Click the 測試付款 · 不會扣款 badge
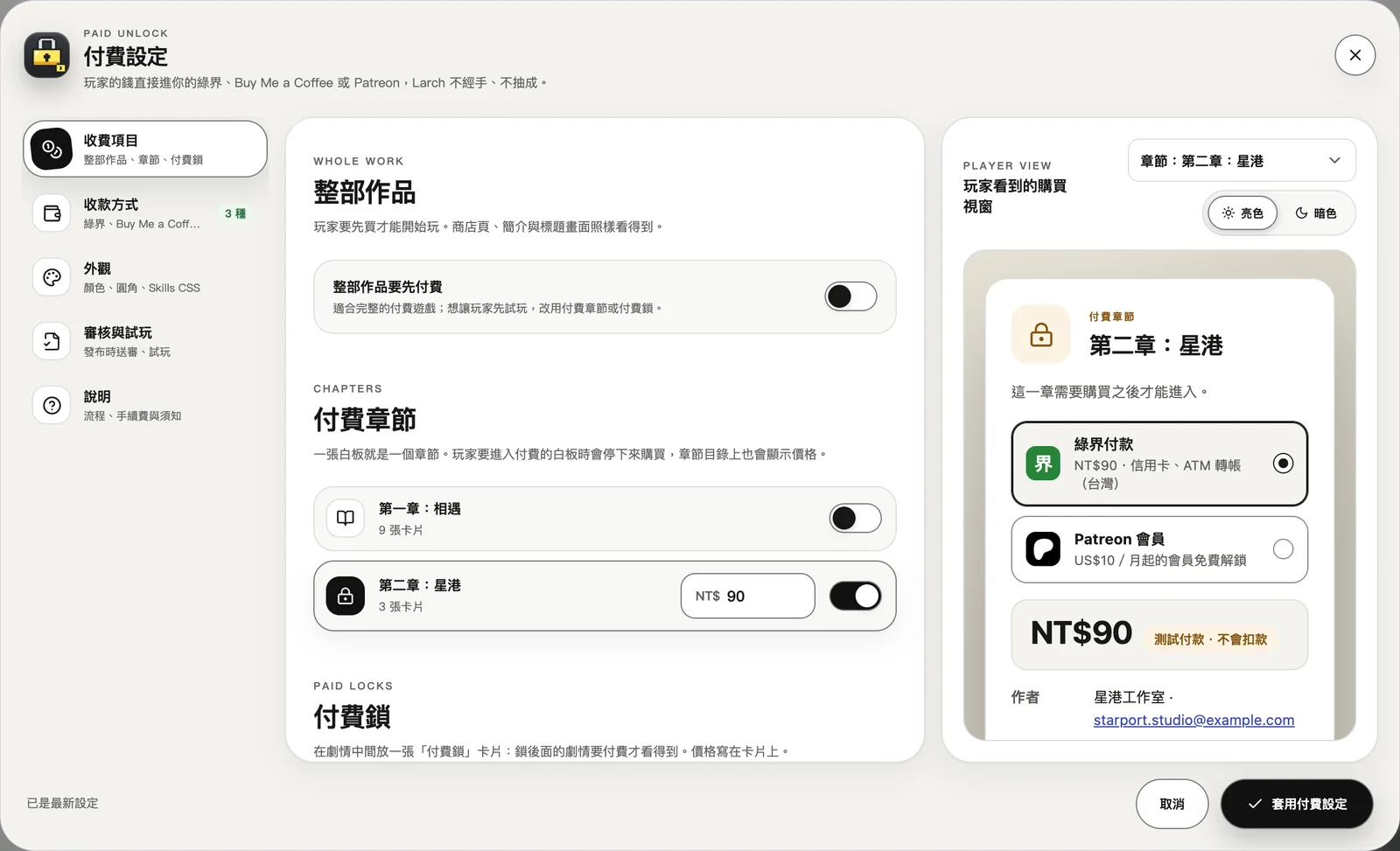The width and height of the screenshot is (1400, 851). (1210, 639)
